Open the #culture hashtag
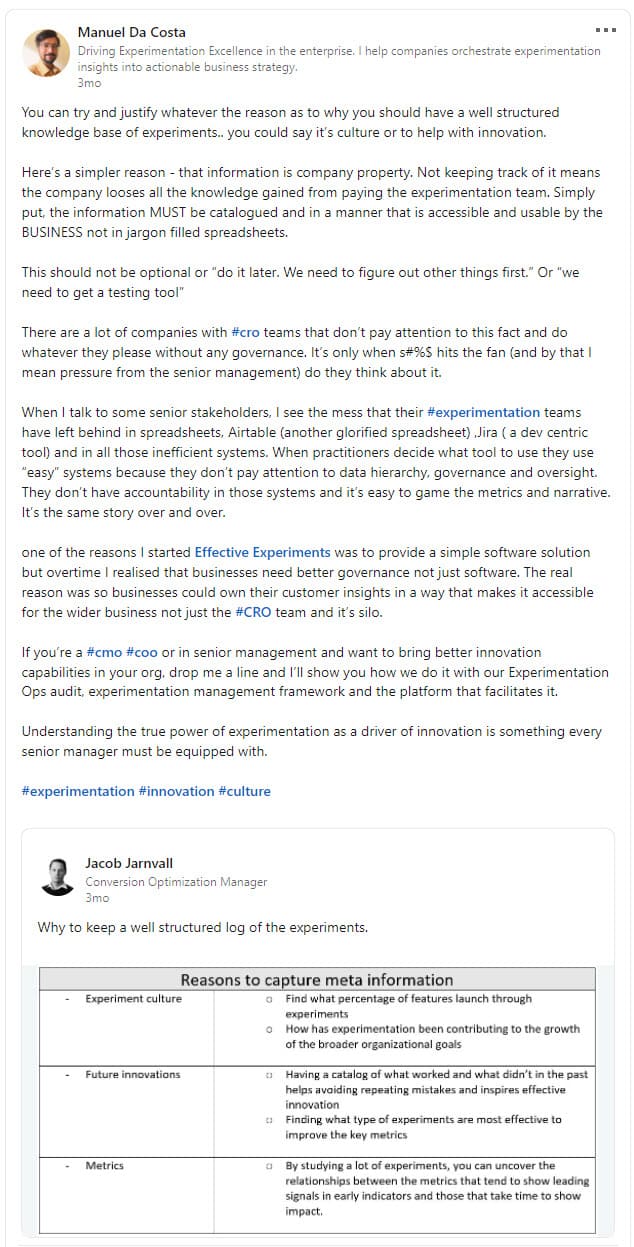 click(244, 791)
